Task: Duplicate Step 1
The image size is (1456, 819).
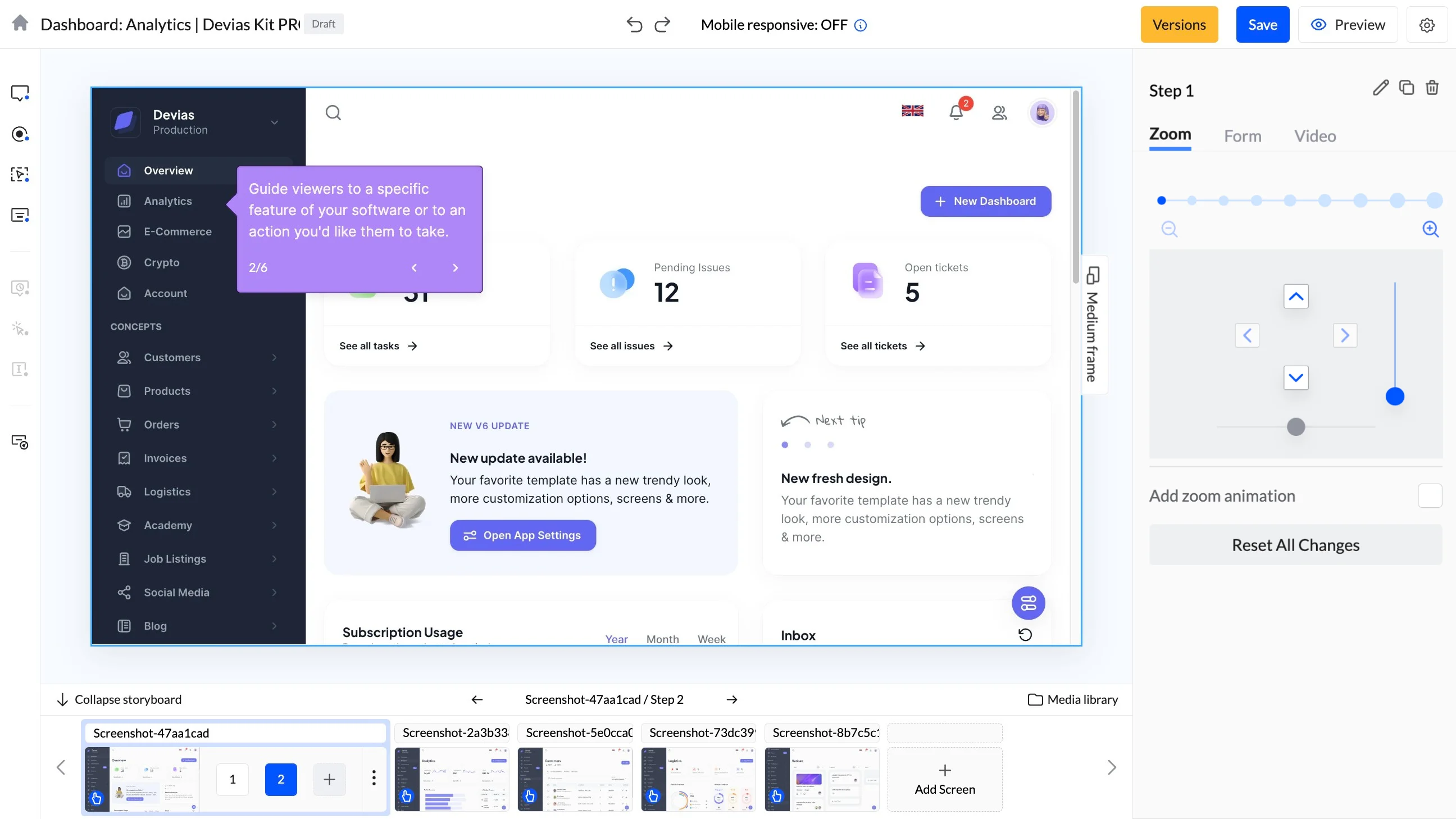Action: click(x=1406, y=88)
